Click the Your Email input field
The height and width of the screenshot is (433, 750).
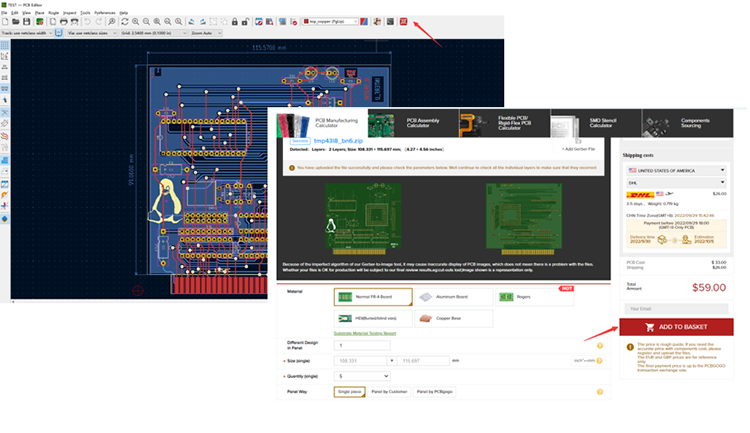pos(676,309)
